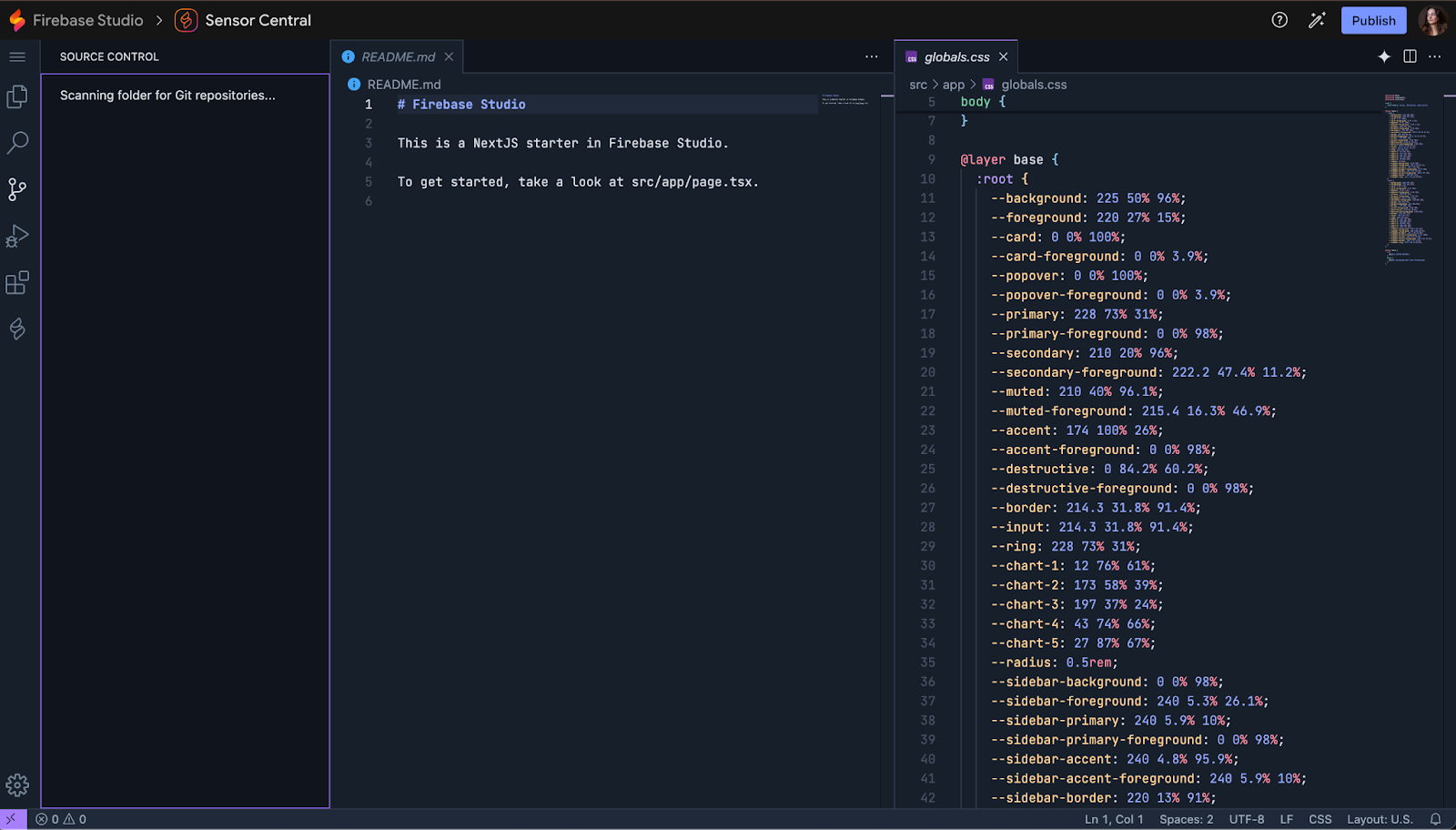Click the '# Firebase Studio' heading line

(x=461, y=105)
